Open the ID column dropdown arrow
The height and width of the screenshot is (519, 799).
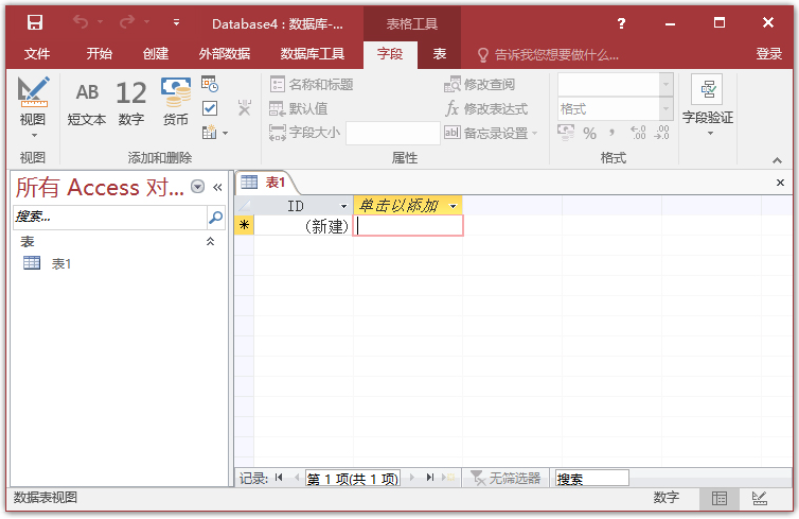click(343, 206)
